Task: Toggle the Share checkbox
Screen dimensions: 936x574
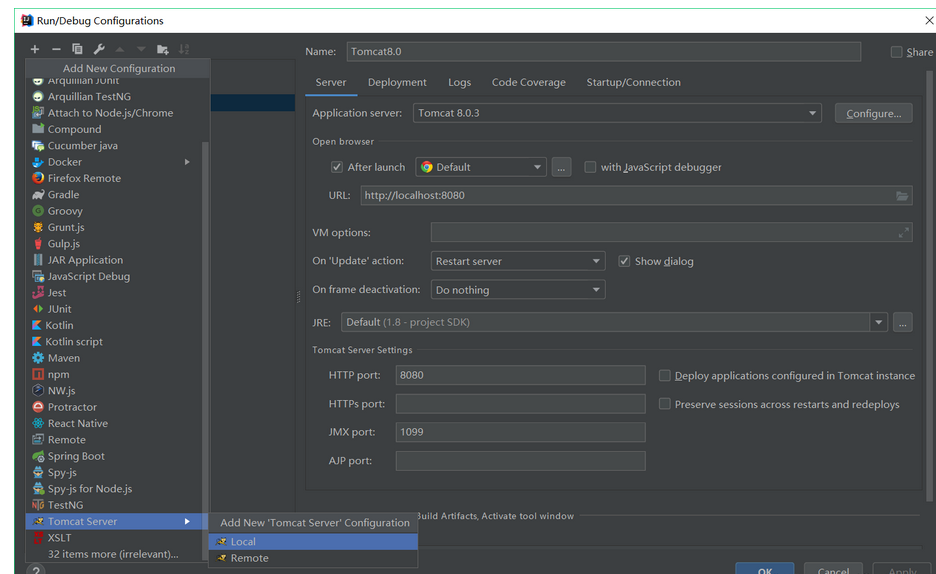Action: [896, 52]
